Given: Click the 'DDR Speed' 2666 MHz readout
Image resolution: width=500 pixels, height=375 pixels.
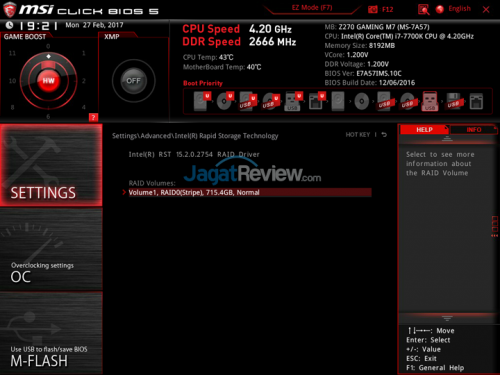Looking at the screenshot, I should (x=239, y=42).
